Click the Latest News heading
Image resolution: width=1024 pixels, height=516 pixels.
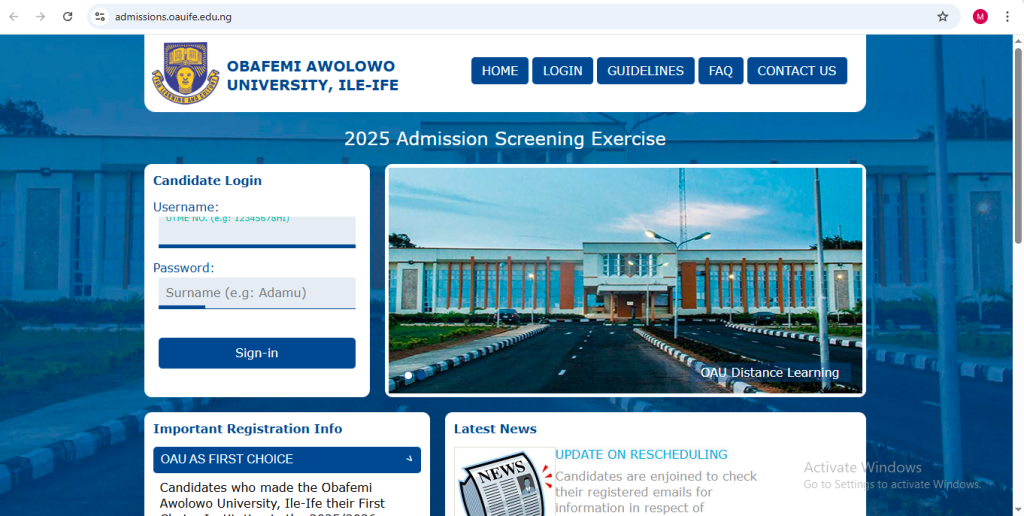495,428
